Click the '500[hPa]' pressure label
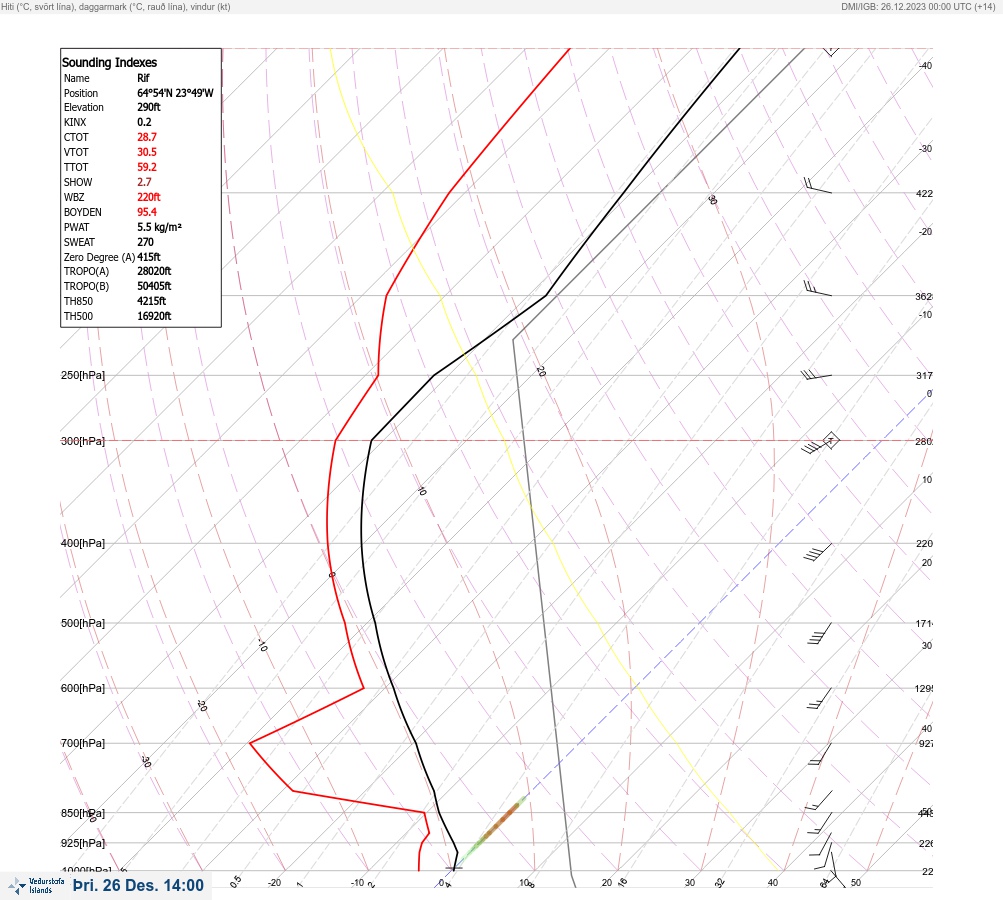This screenshot has width=1003, height=900. point(83,623)
